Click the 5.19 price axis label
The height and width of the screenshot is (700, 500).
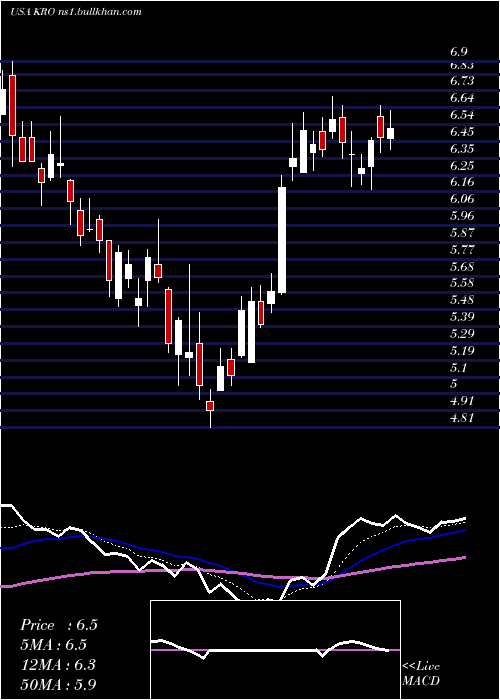point(462,350)
